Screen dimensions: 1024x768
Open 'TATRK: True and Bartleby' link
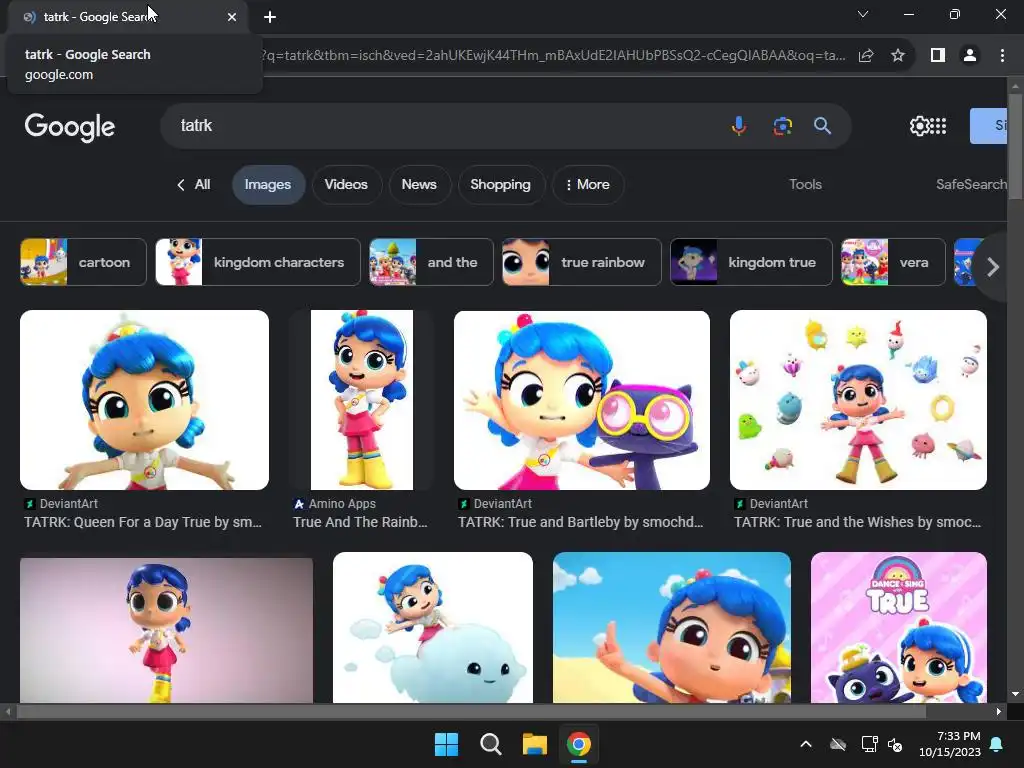pyautogui.click(x=581, y=522)
